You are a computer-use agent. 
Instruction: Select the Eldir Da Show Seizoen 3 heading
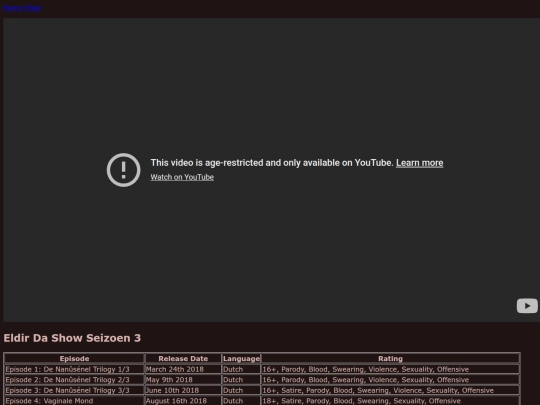coord(72,338)
